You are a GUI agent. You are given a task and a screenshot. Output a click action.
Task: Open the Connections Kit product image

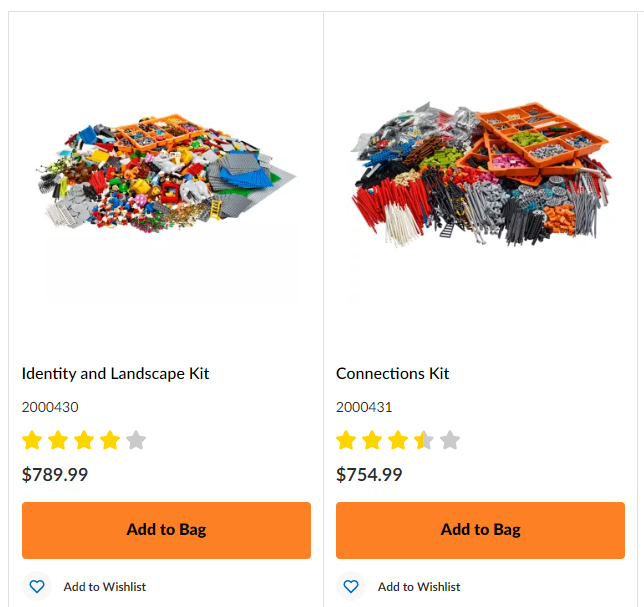(480, 173)
